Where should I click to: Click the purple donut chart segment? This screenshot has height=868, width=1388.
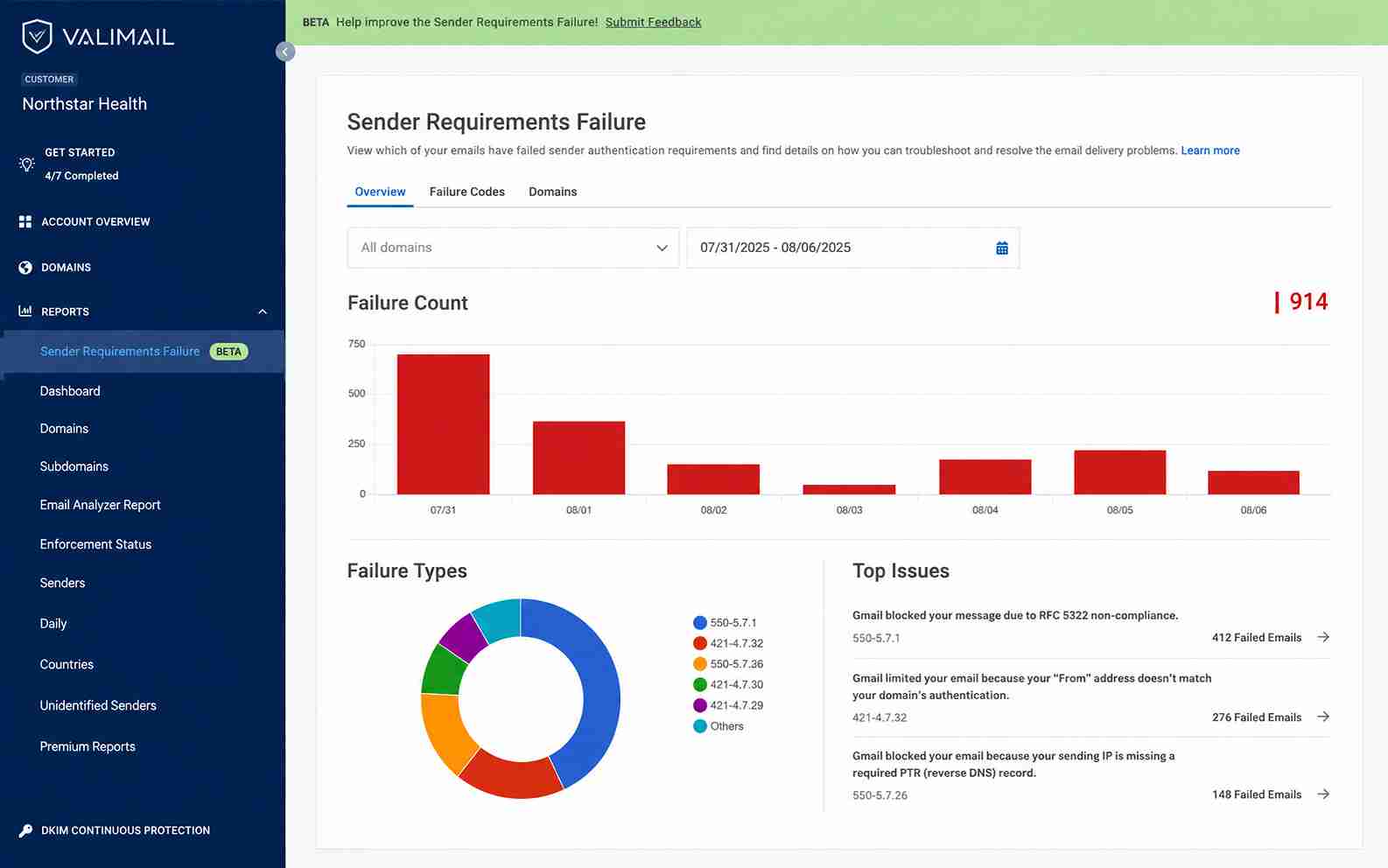tap(465, 637)
